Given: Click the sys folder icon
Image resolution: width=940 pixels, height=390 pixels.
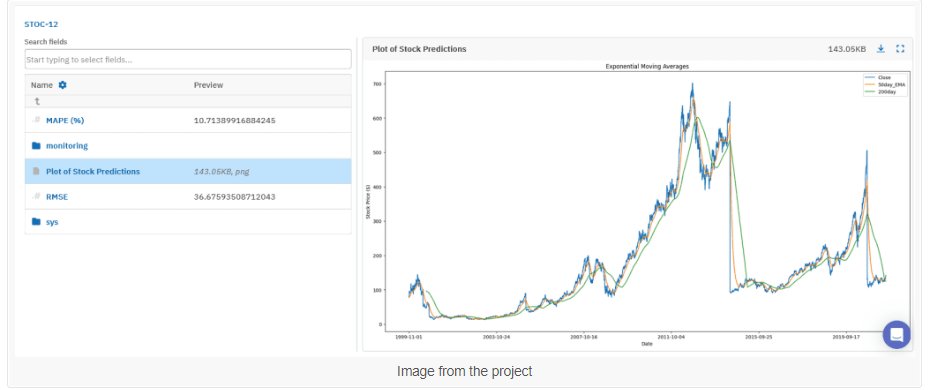Looking at the screenshot, I should point(36,222).
